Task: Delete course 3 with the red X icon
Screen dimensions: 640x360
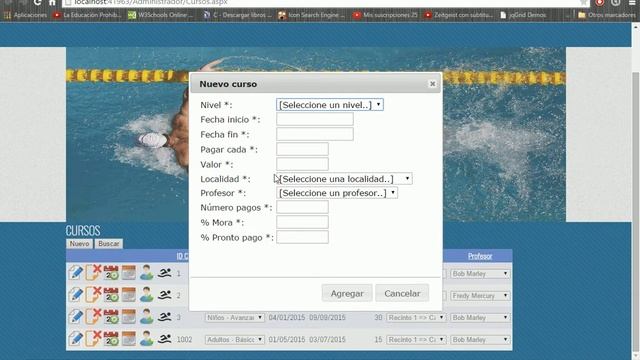Action: 93,316
